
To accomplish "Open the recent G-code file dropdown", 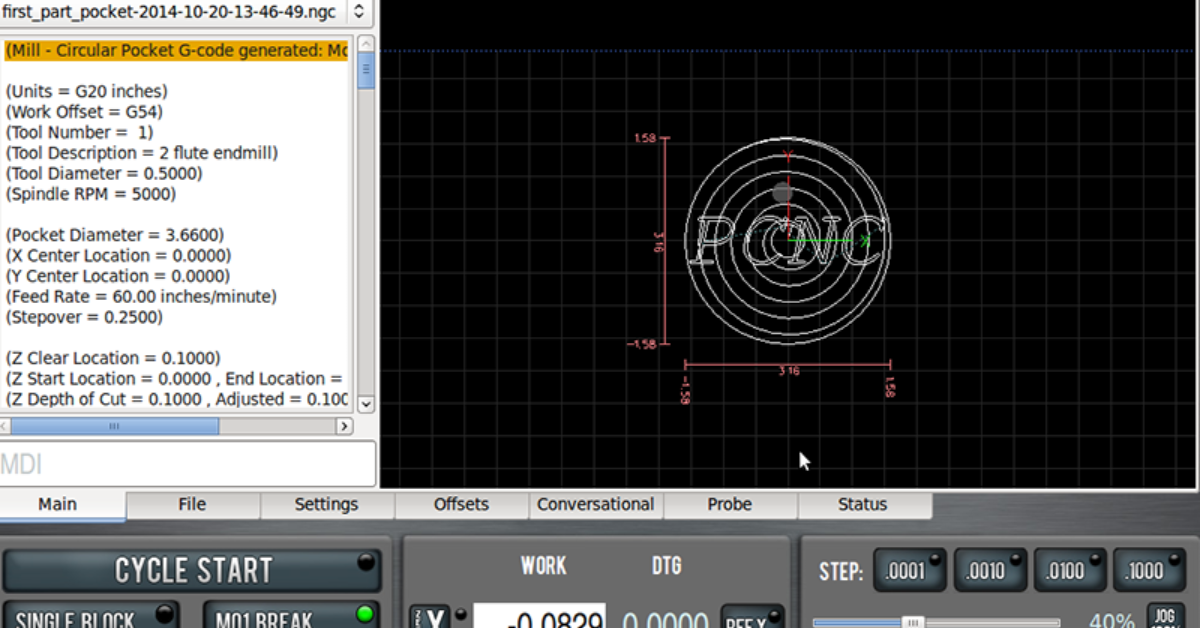I will (359, 13).
